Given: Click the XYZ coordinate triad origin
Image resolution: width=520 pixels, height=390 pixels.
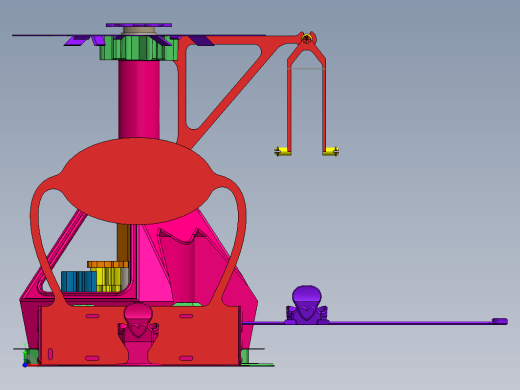Looking at the screenshot, I should pos(25,365).
